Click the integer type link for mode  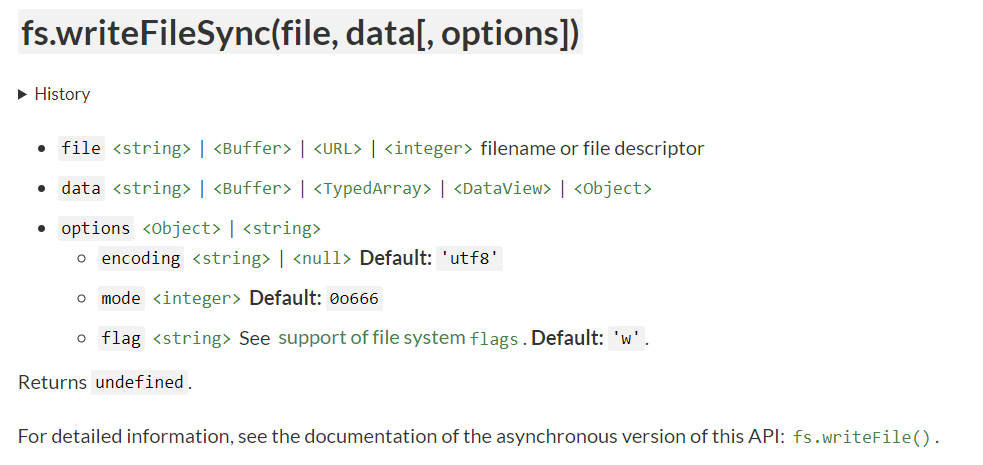click(196, 299)
